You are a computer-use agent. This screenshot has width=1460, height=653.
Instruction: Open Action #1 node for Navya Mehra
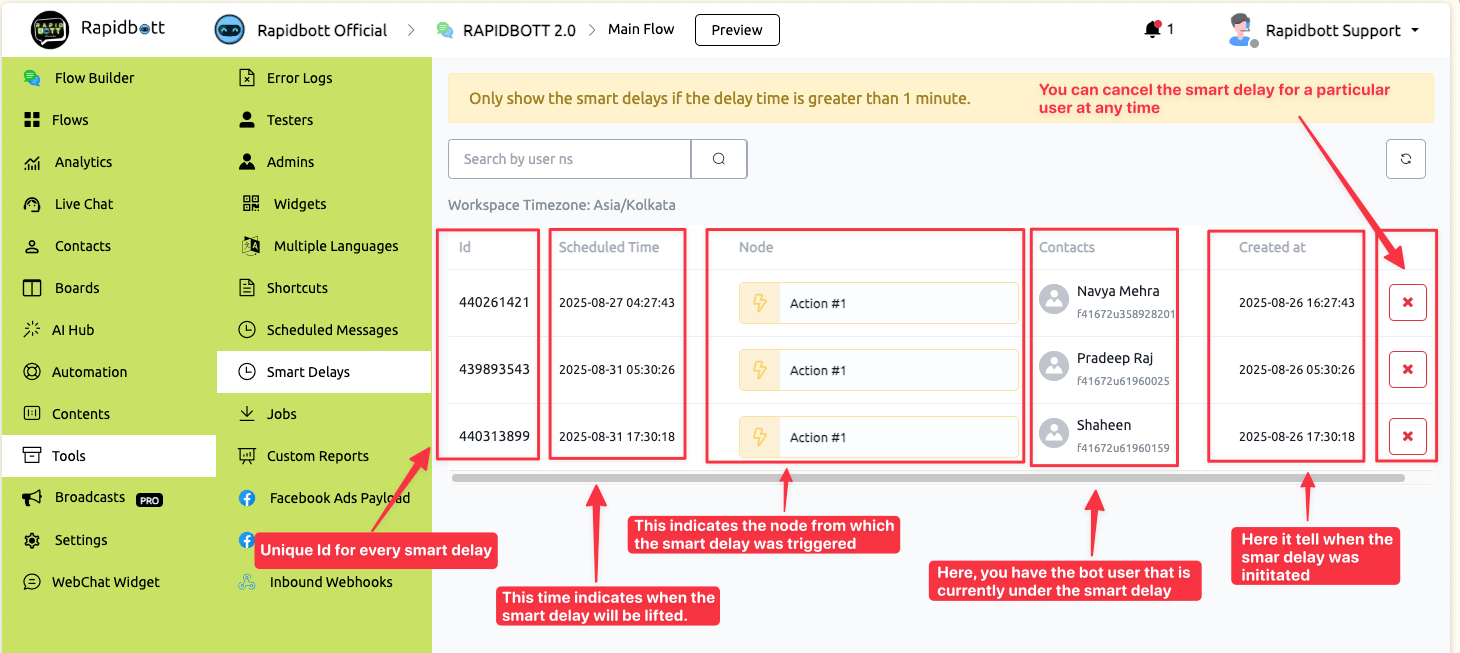(x=878, y=303)
